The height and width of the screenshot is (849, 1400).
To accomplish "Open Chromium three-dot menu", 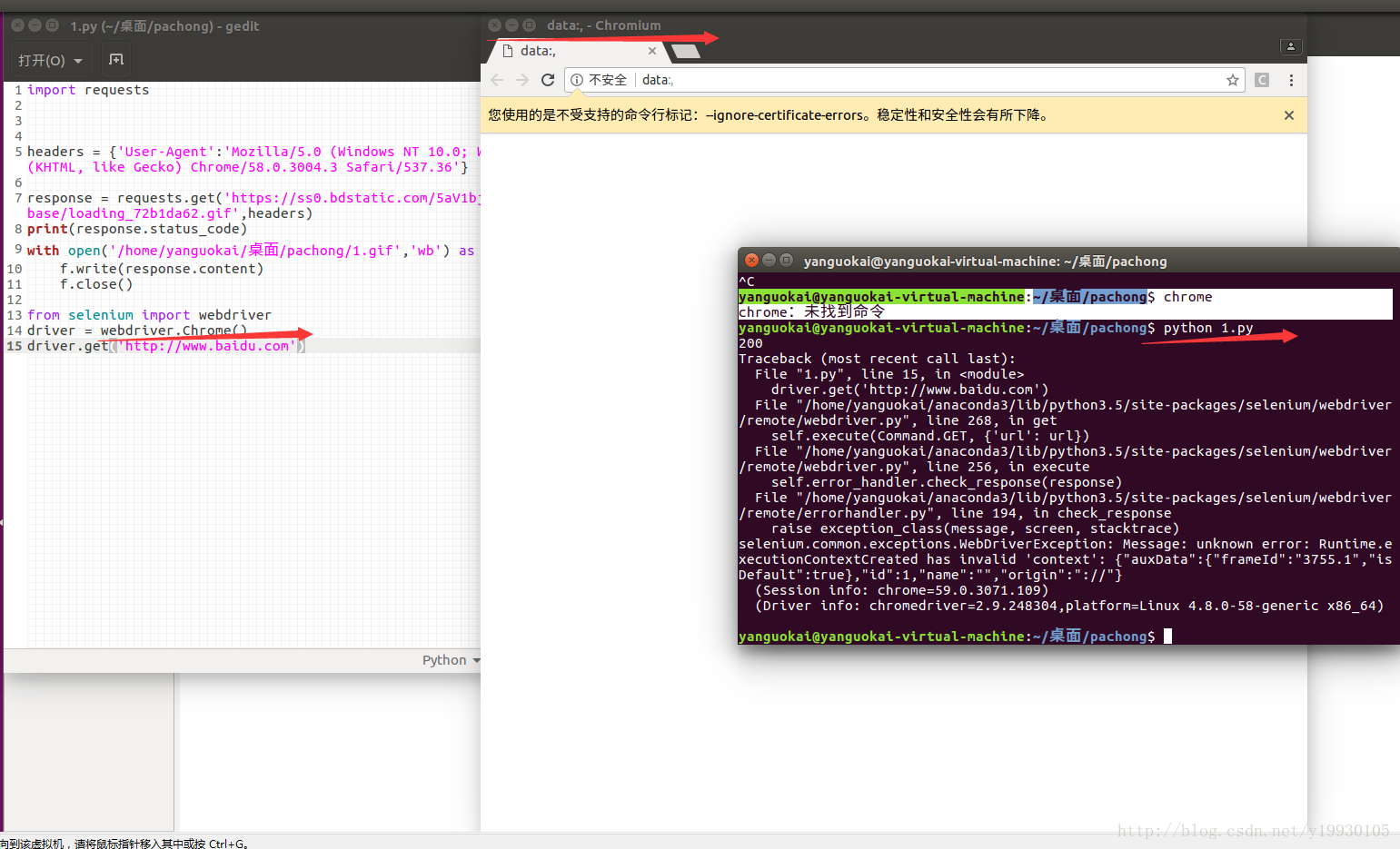I will point(1291,80).
